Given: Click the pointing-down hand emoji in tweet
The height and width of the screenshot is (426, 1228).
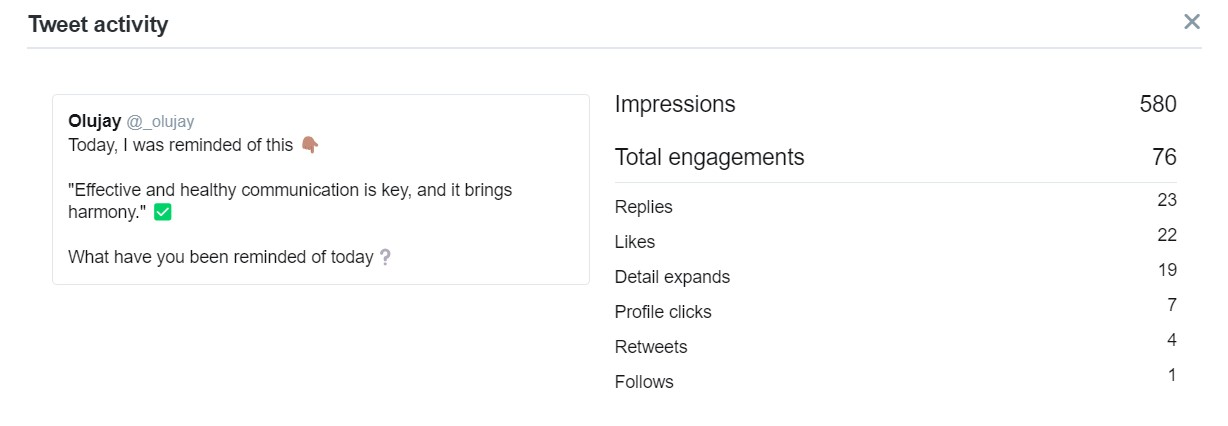Looking at the screenshot, I should [x=309, y=145].
